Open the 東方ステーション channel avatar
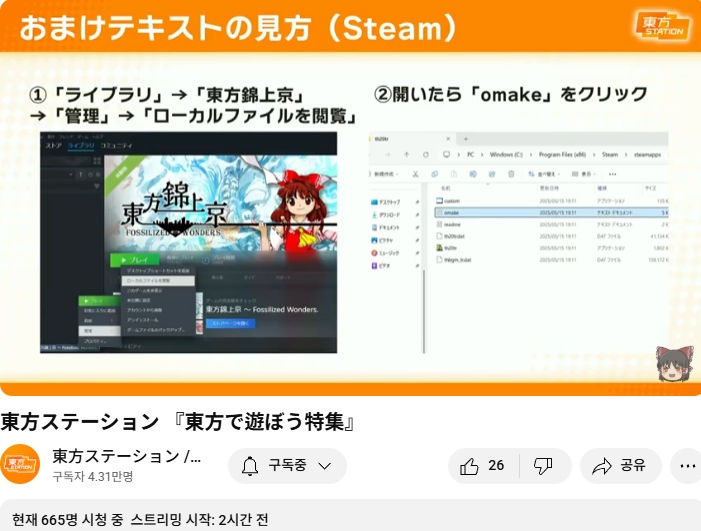Screen dimensions: 701x531 coord(20,464)
